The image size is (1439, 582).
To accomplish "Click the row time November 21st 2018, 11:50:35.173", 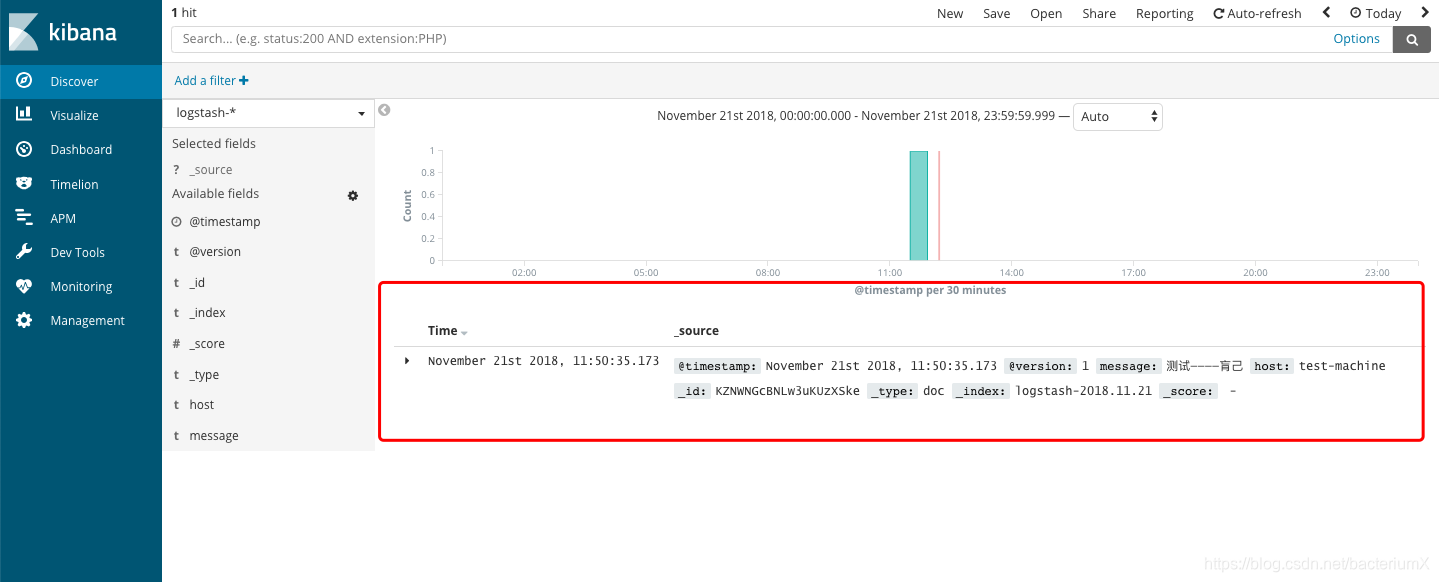I will click(x=543, y=361).
